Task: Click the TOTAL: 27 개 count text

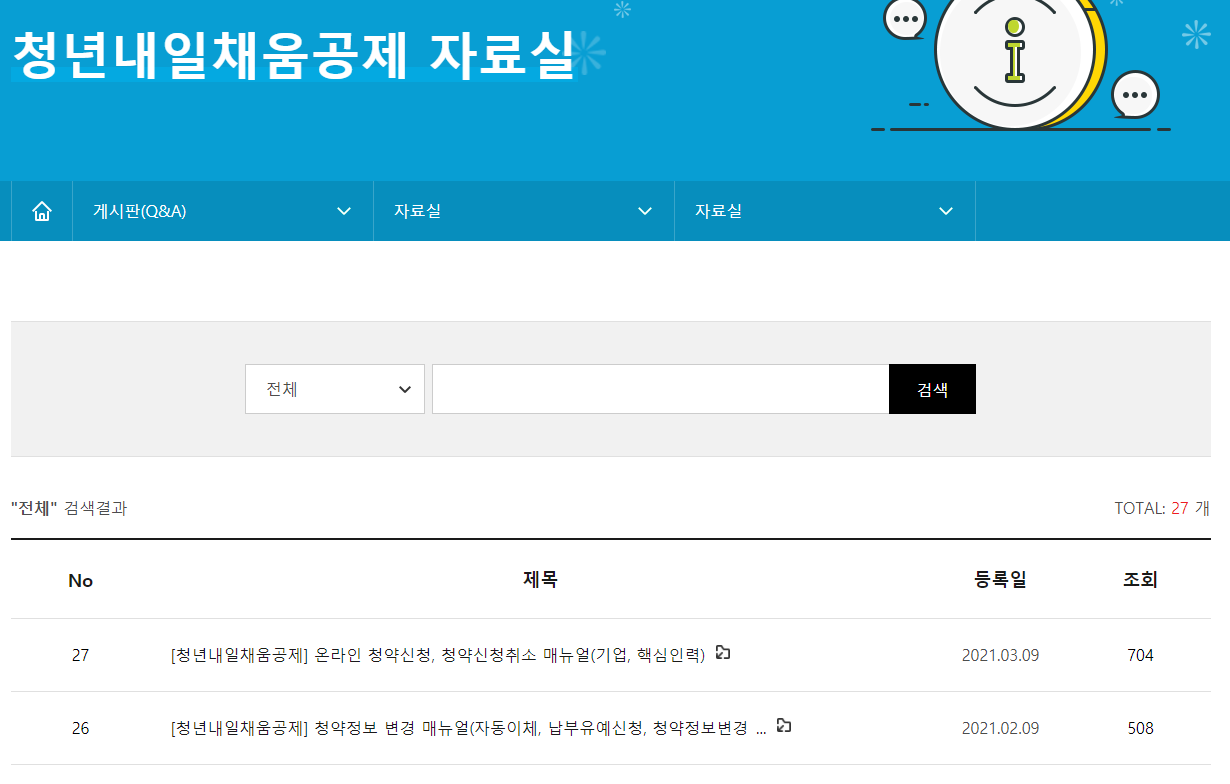Action: pyautogui.click(x=1162, y=508)
